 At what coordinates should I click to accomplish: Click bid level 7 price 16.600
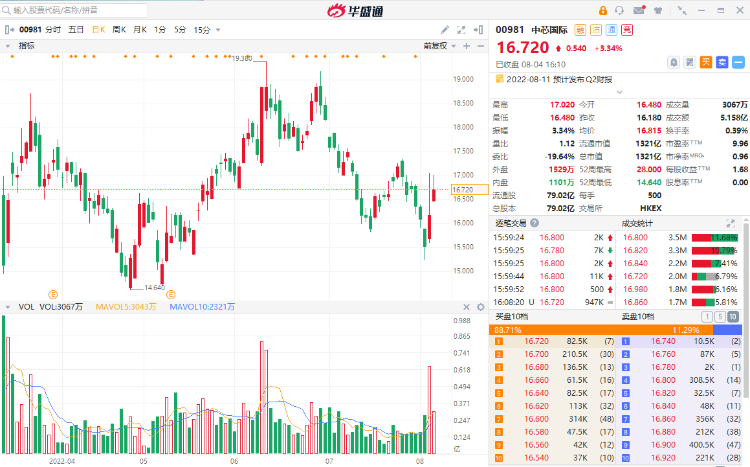[x=536, y=419]
